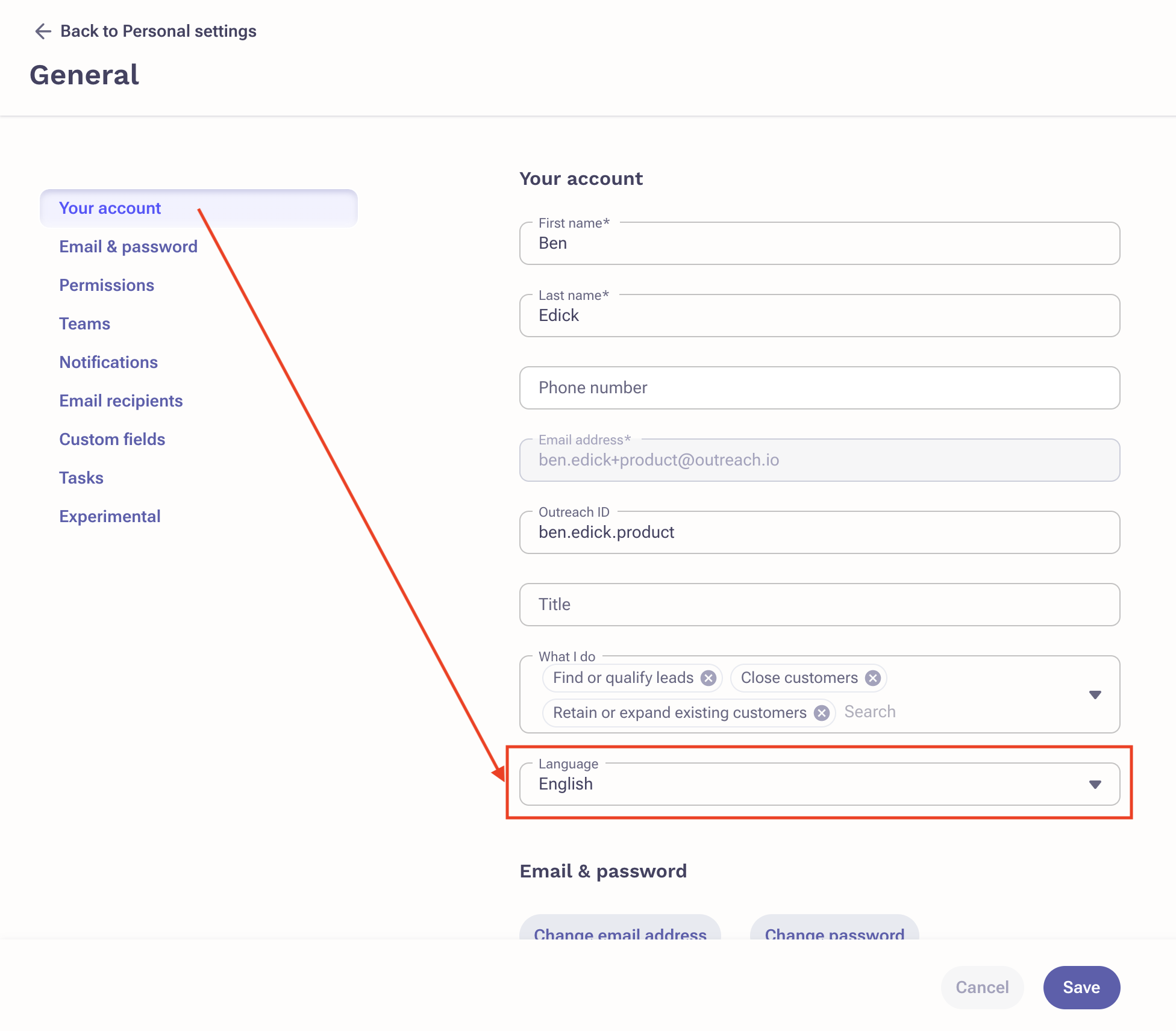Expand the 'What I do' dropdown arrow
Screen dimensions: 1176x1031
(1095, 695)
